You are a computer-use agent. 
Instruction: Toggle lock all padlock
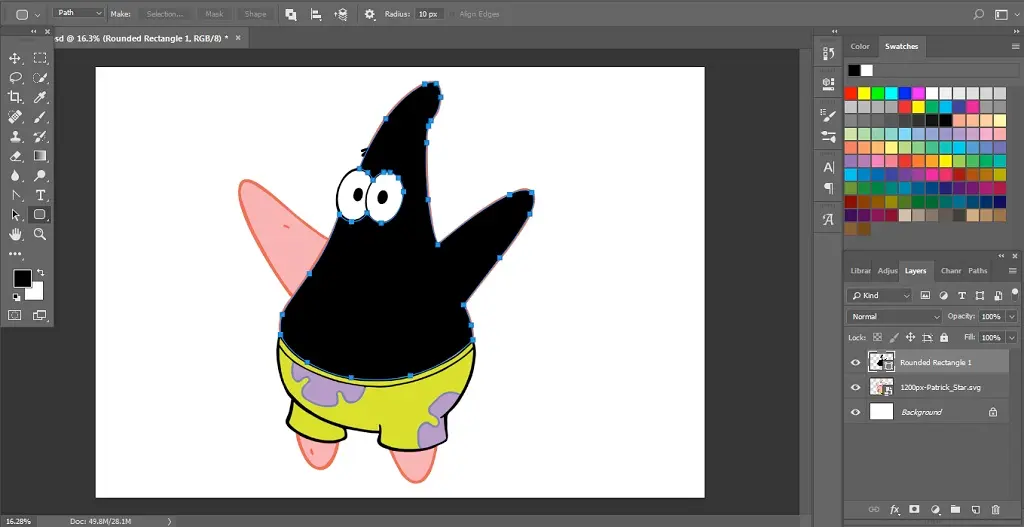944,338
